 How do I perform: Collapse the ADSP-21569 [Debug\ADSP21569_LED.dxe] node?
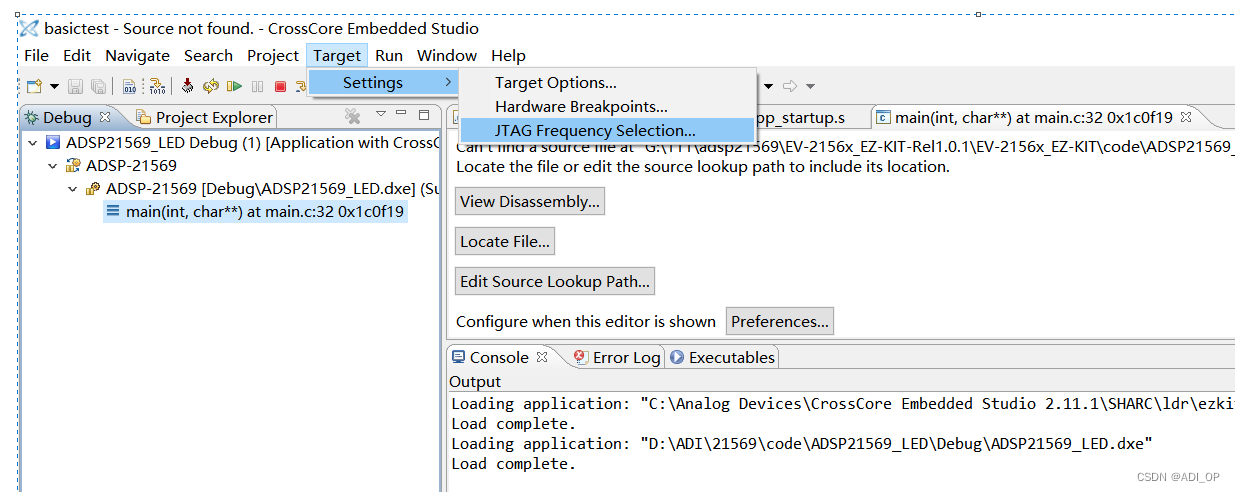[x=72, y=188]
